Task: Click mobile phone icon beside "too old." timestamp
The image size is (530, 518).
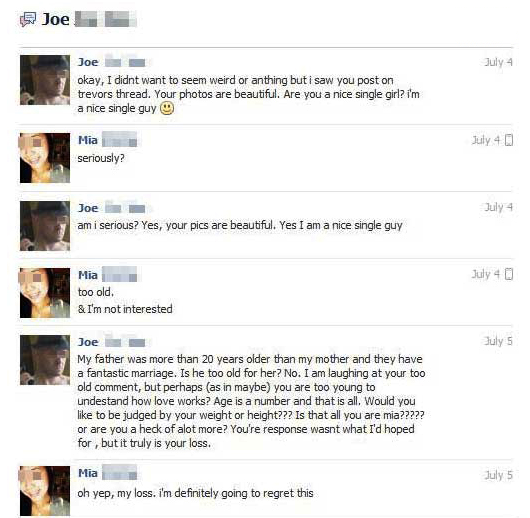Action: tap(509, 274)
